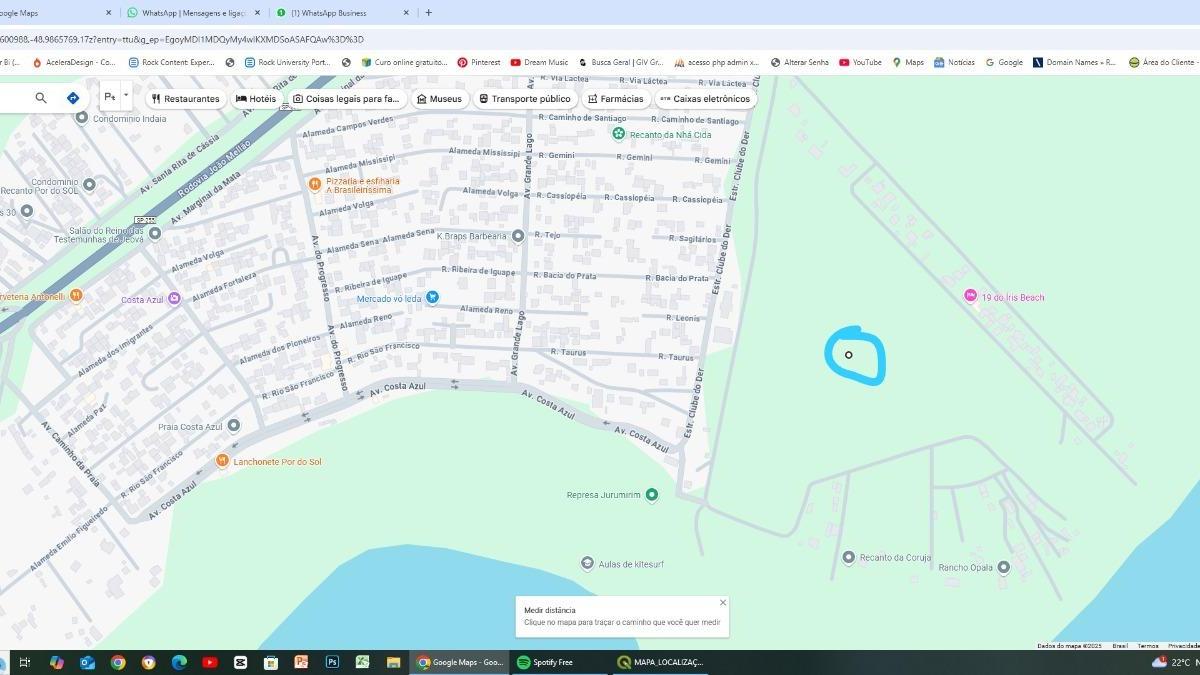Switch to the WhatsApp Business tab
Viewport: 1200px width, 675px height.
pos(328,13)
